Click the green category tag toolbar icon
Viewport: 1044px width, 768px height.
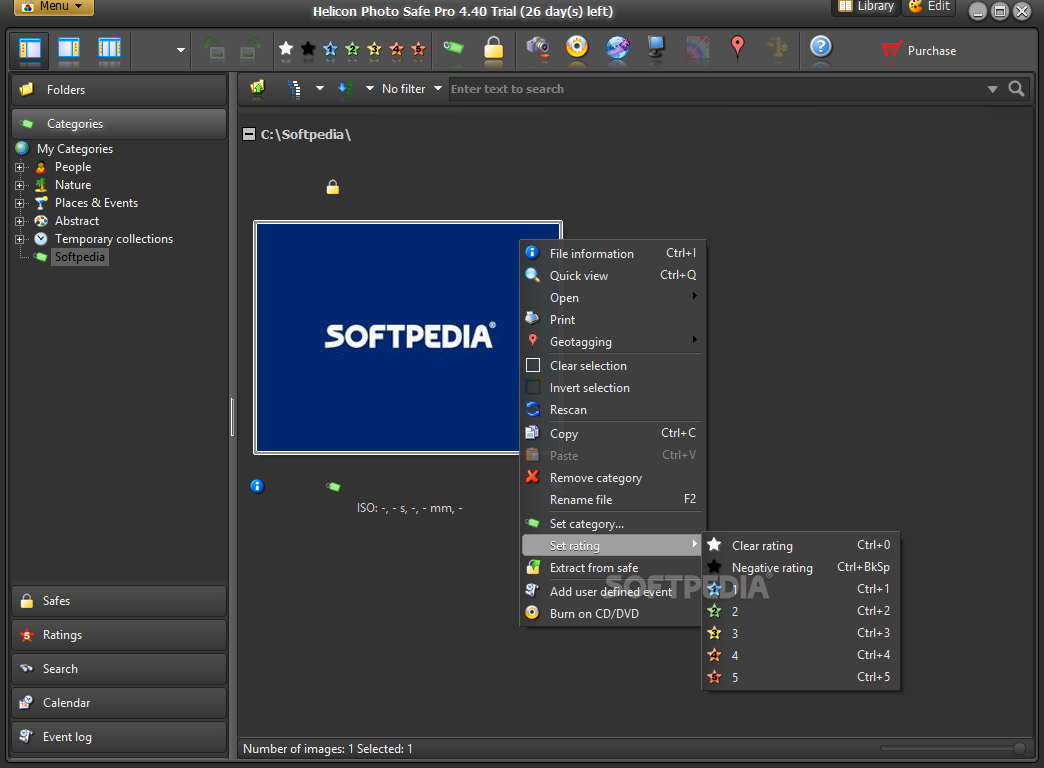point(453,47)
